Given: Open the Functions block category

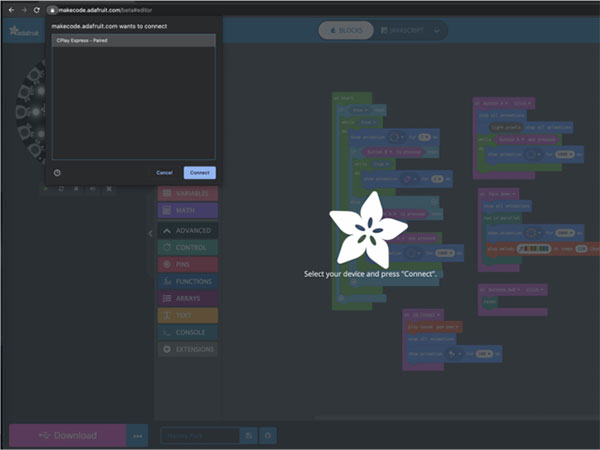Looking at the screenshot, I should click(187, 281).
